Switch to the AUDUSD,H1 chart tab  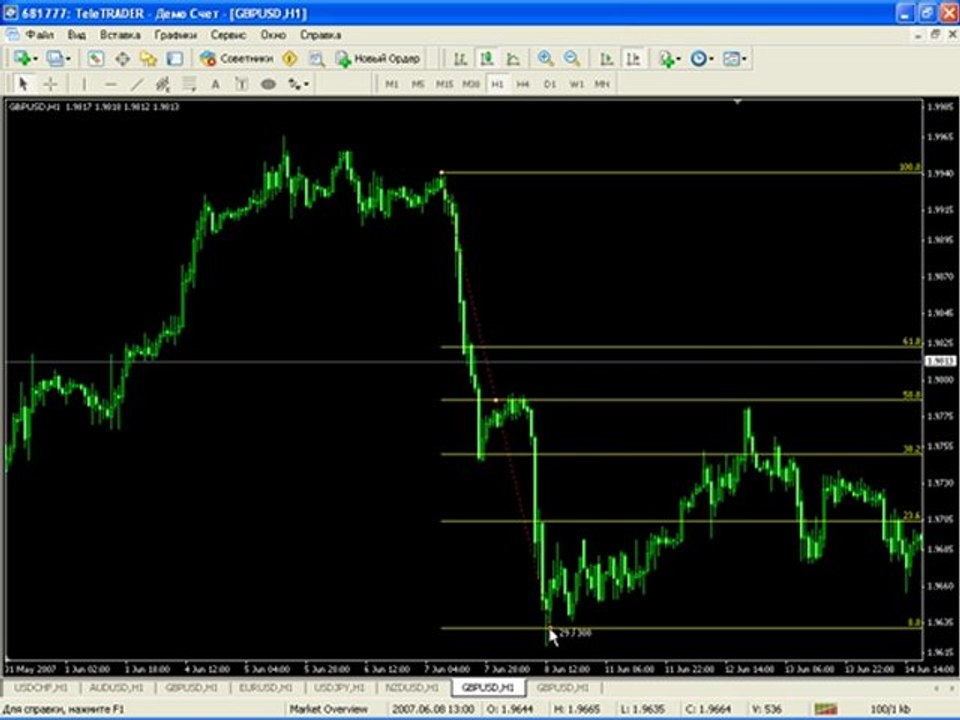coord(116,688)
